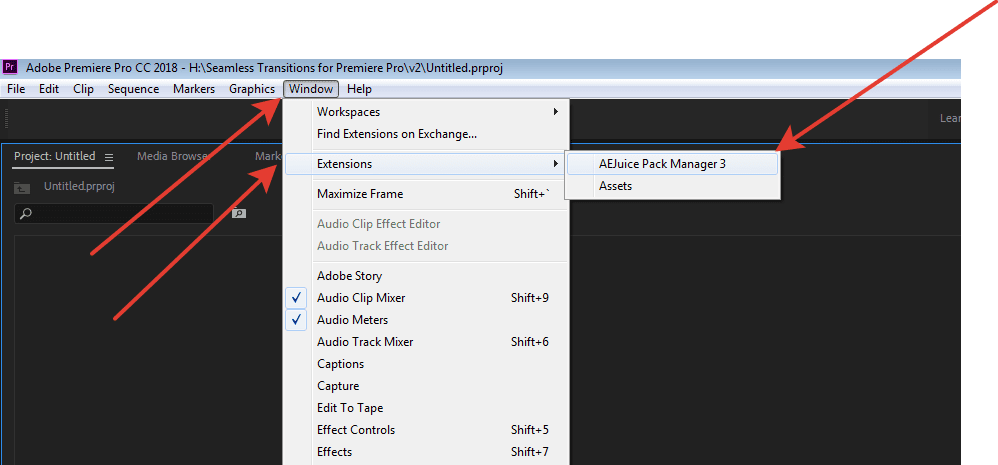
Task: Show the Effect Controls panel
Action: click(x=426, y=430)
